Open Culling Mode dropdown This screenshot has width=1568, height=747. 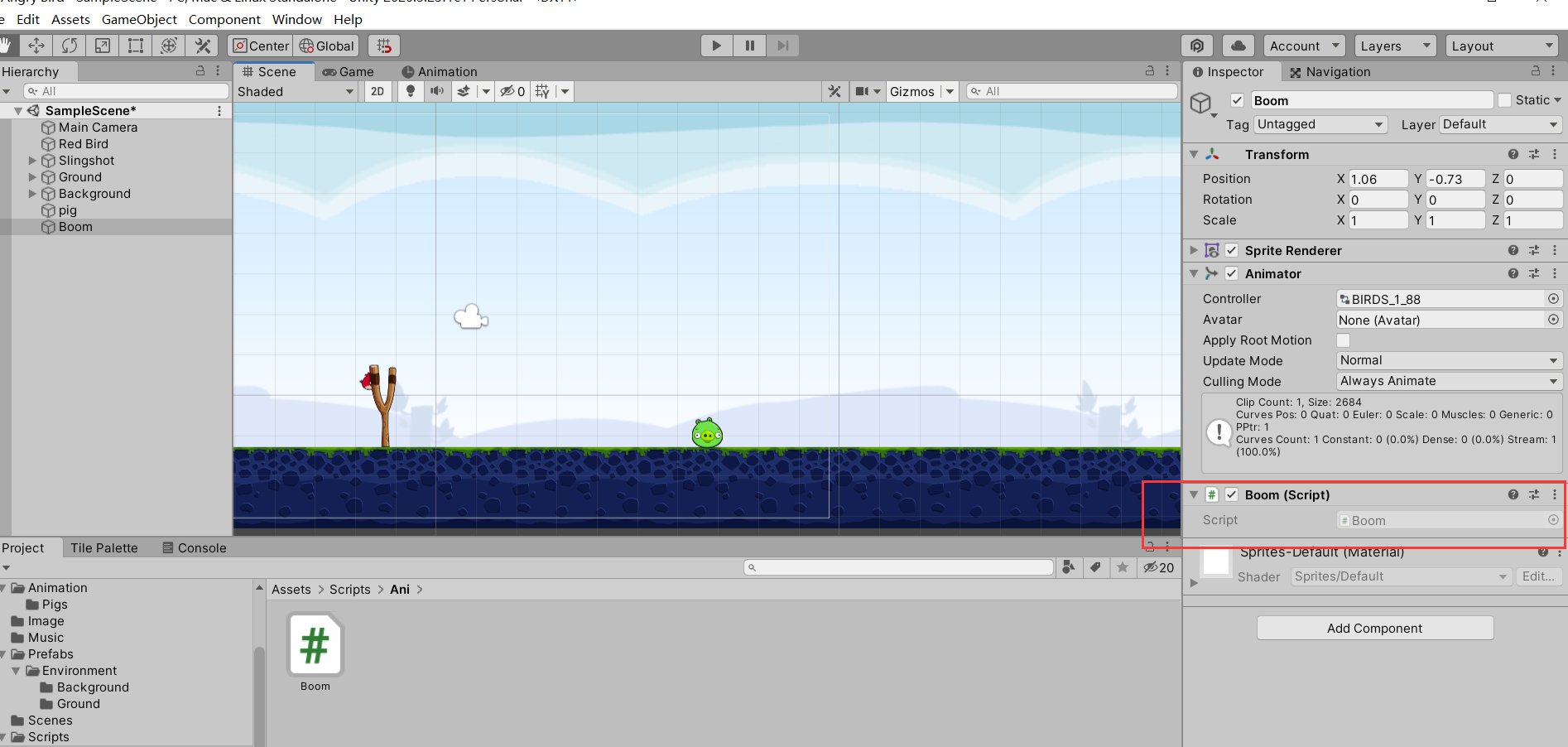pyautogui.click(x=1450, y=381)
